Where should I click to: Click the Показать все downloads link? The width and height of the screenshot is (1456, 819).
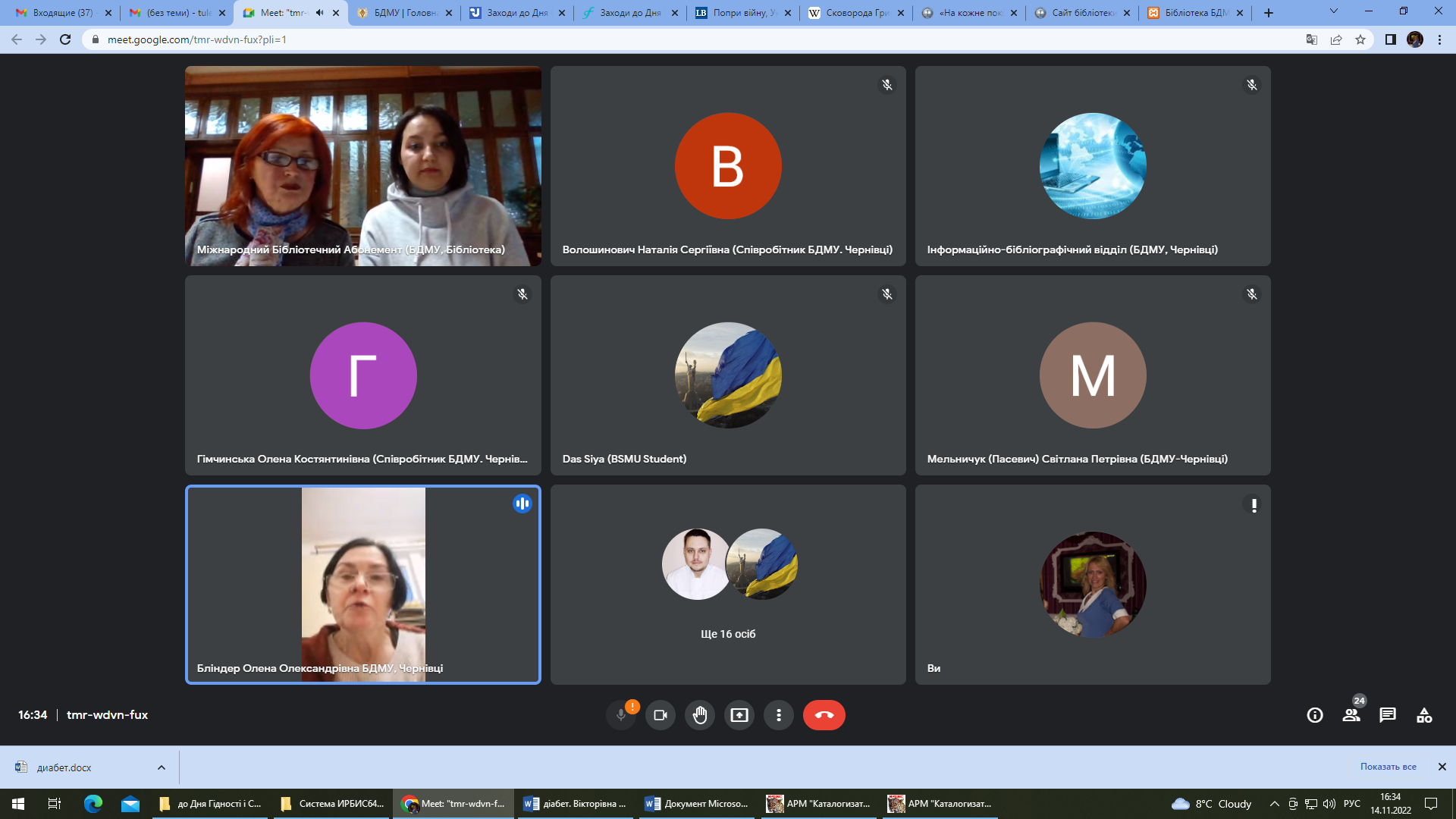pos(1388,767)
